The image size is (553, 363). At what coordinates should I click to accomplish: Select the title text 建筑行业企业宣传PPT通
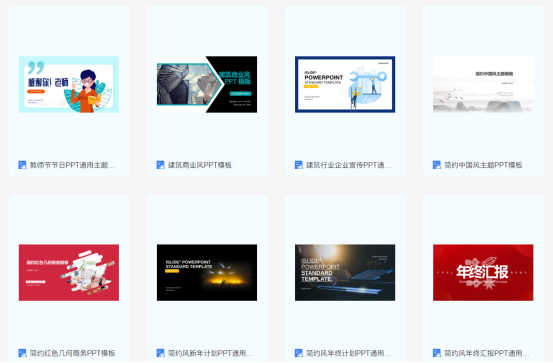pos(348,165)
